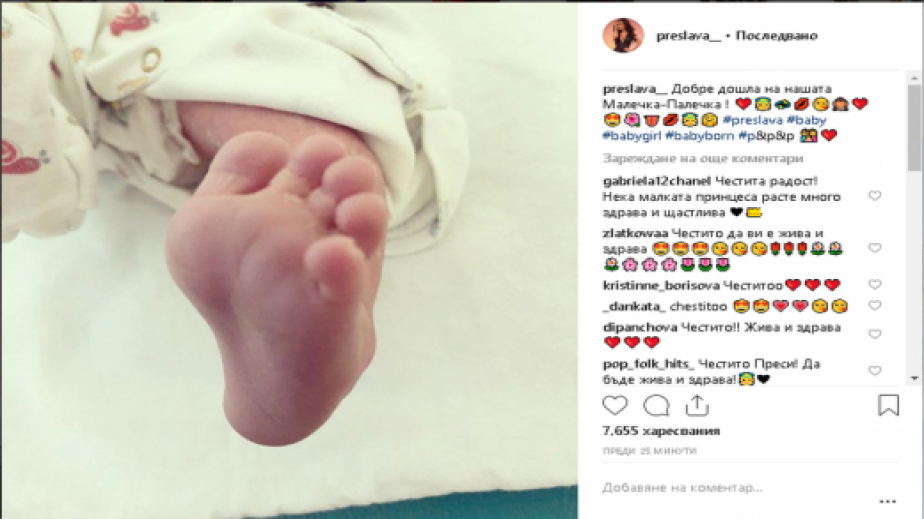Viewport: 924px width, 519px height.
Task: Open the #preslava hashtag link
Action: point(753,120)
